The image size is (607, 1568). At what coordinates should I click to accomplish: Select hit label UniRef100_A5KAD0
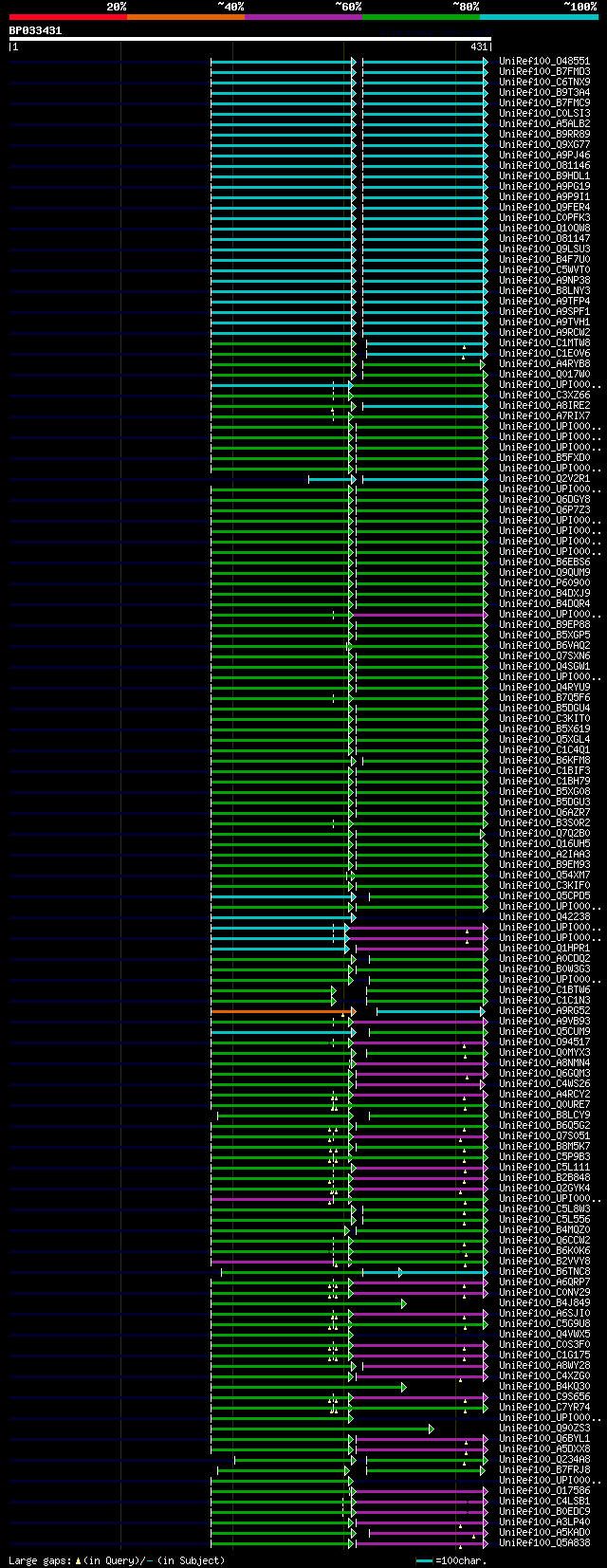tap(544, 1533)
